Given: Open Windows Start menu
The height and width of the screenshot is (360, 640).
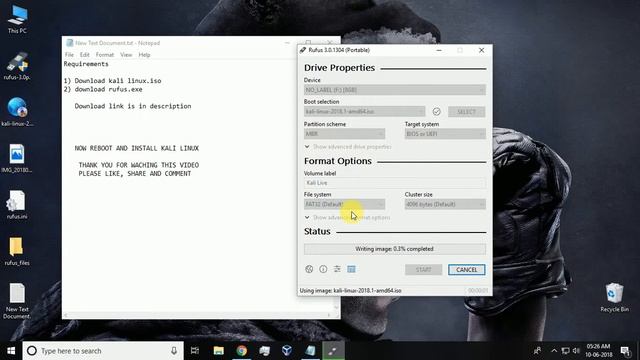Looking at the screenshot, I should 11,351.
